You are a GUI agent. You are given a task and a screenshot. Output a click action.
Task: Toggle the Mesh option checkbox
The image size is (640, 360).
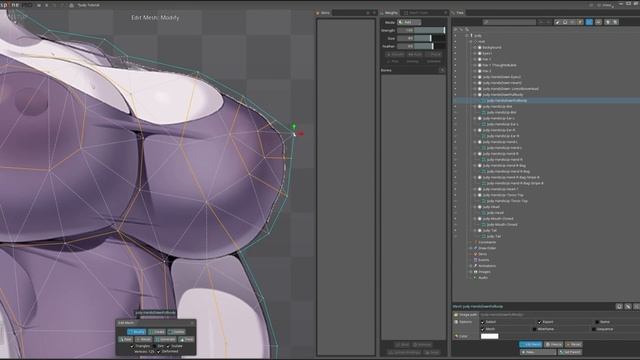pyautogui.click(x=483, y=329)
